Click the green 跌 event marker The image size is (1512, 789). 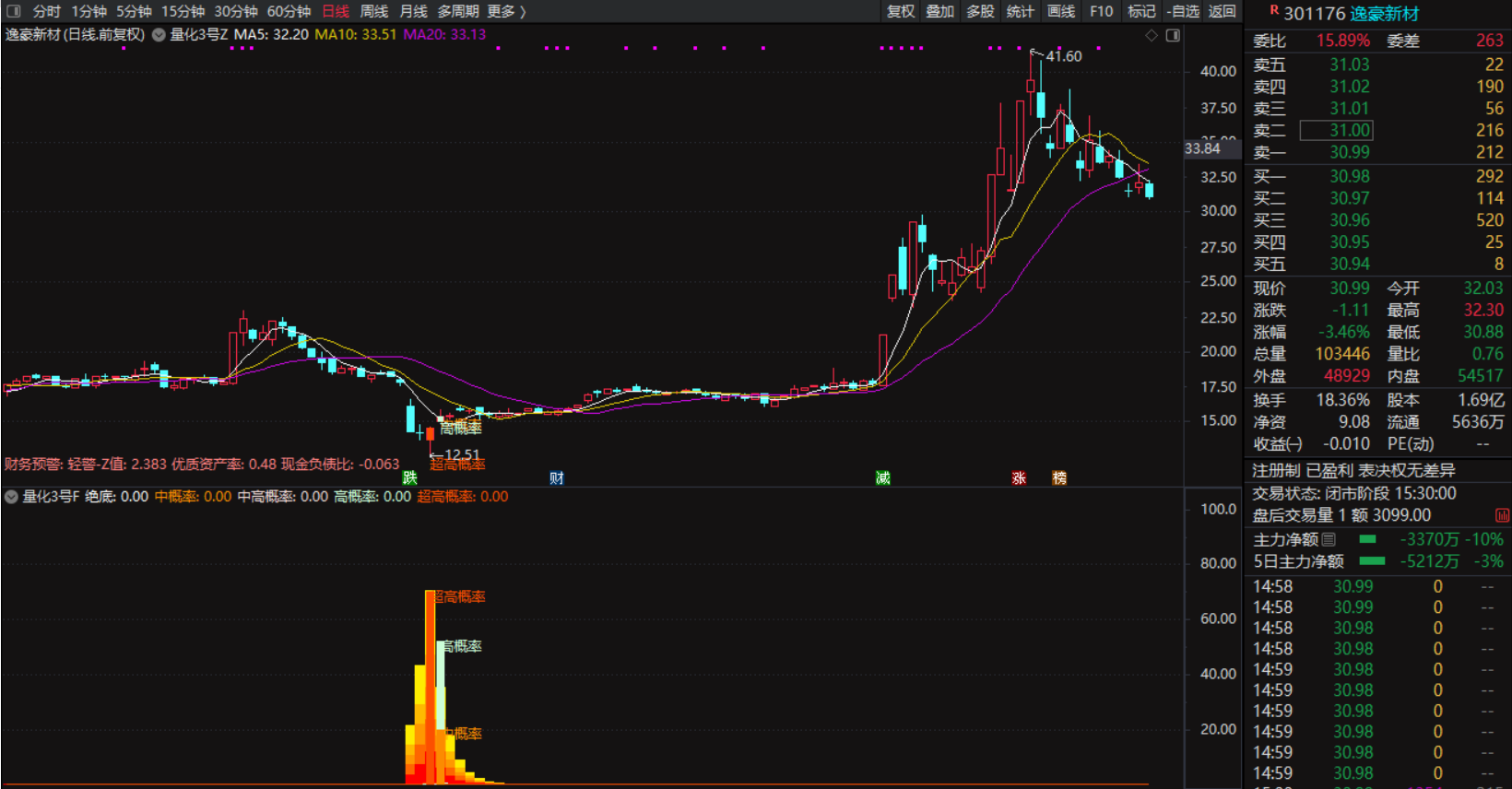click(410, 477)
